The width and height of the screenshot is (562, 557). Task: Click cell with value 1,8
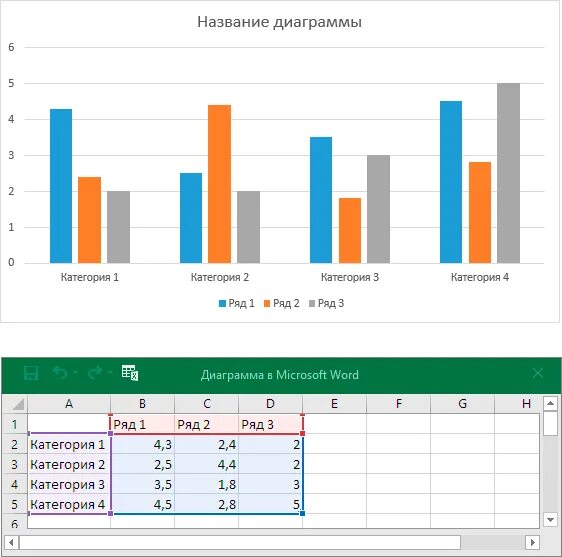206,484
